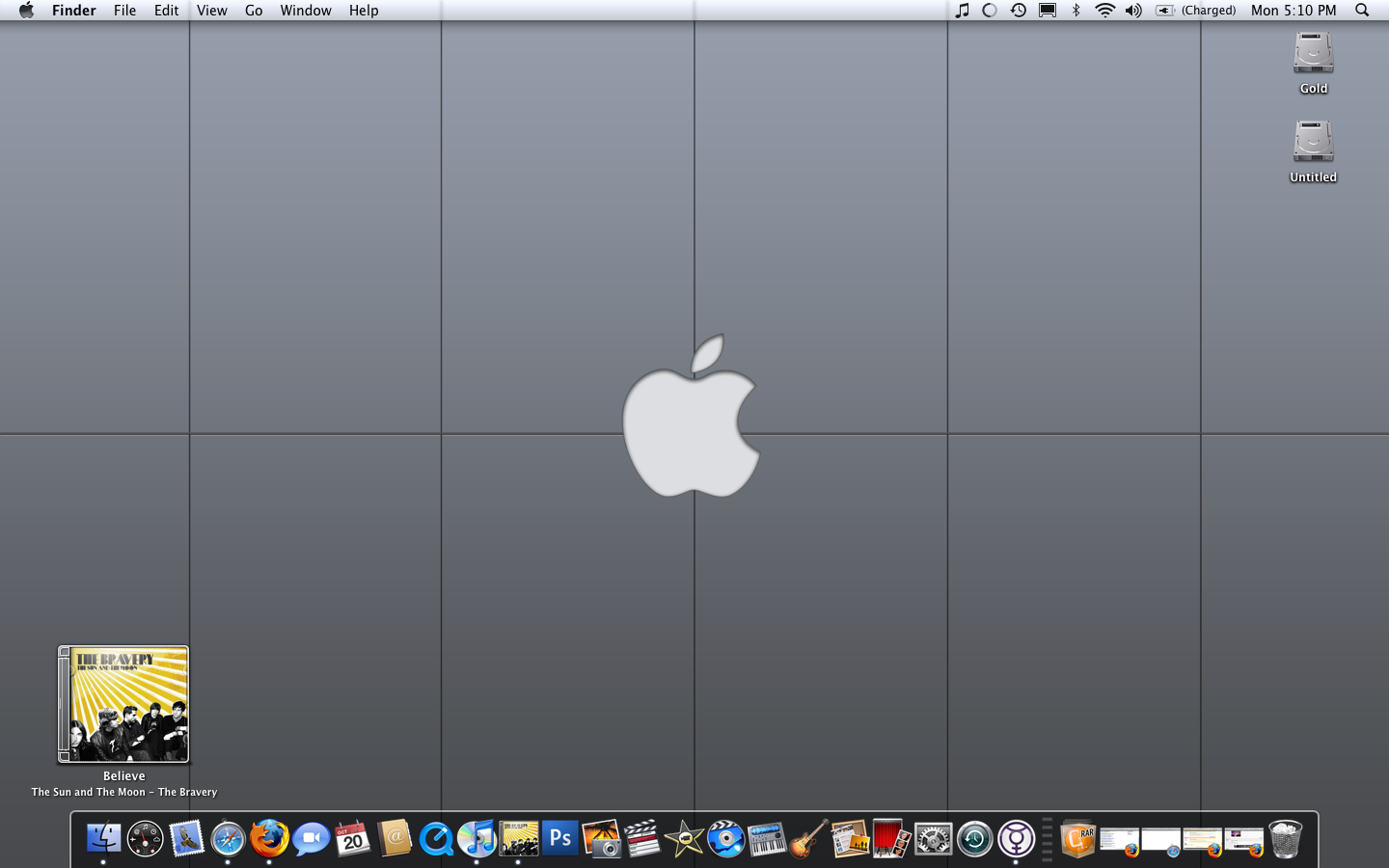Select the Gold drive on desktop

[1313, 63]
